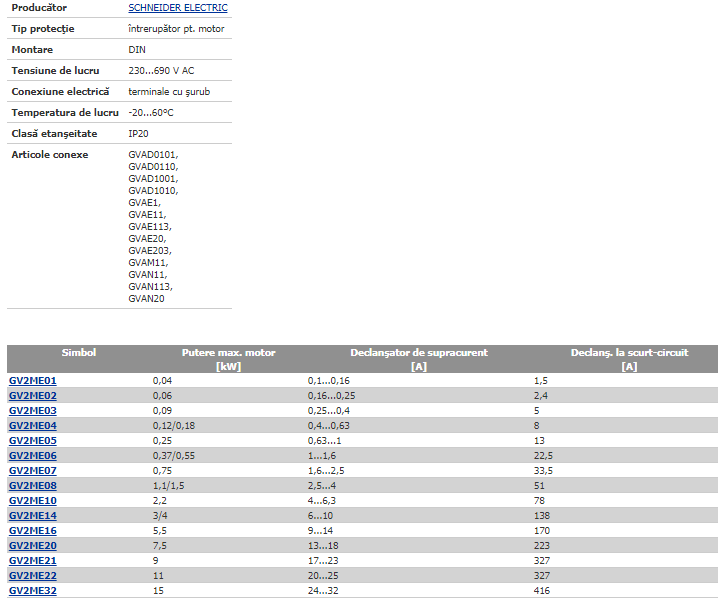Click the short-circuit value 138

click(x=541, y=516)
